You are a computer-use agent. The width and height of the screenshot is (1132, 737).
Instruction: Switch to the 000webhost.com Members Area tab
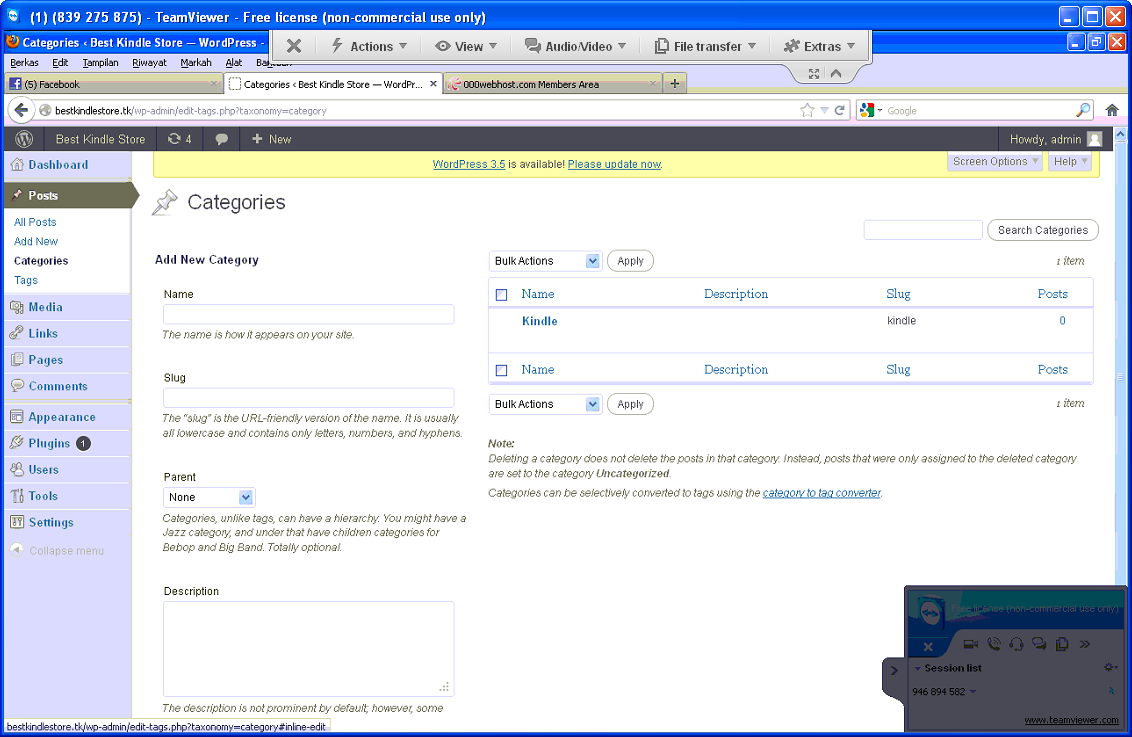point(553,84)
